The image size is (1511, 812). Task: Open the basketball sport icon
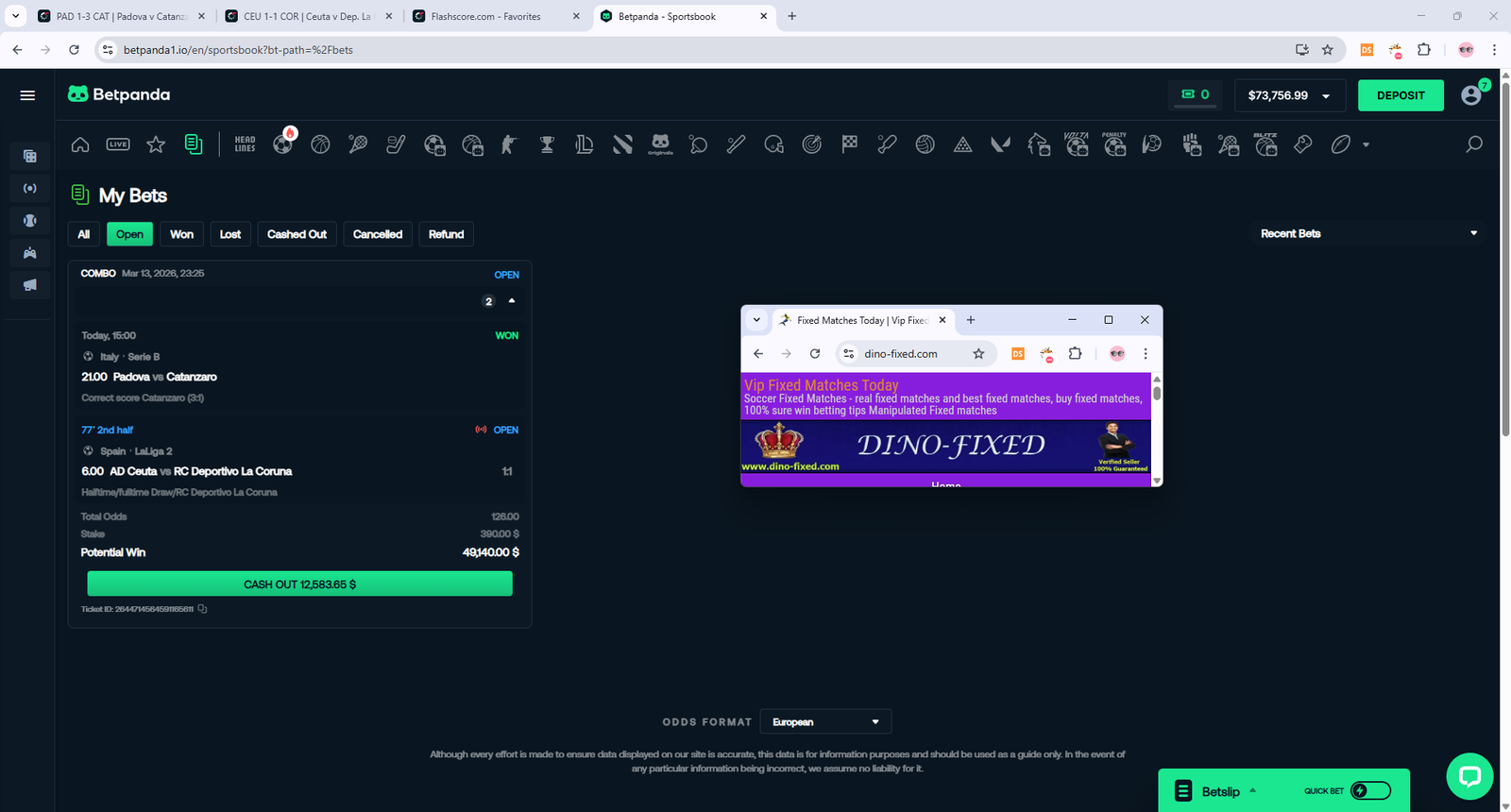pos(320,144)
